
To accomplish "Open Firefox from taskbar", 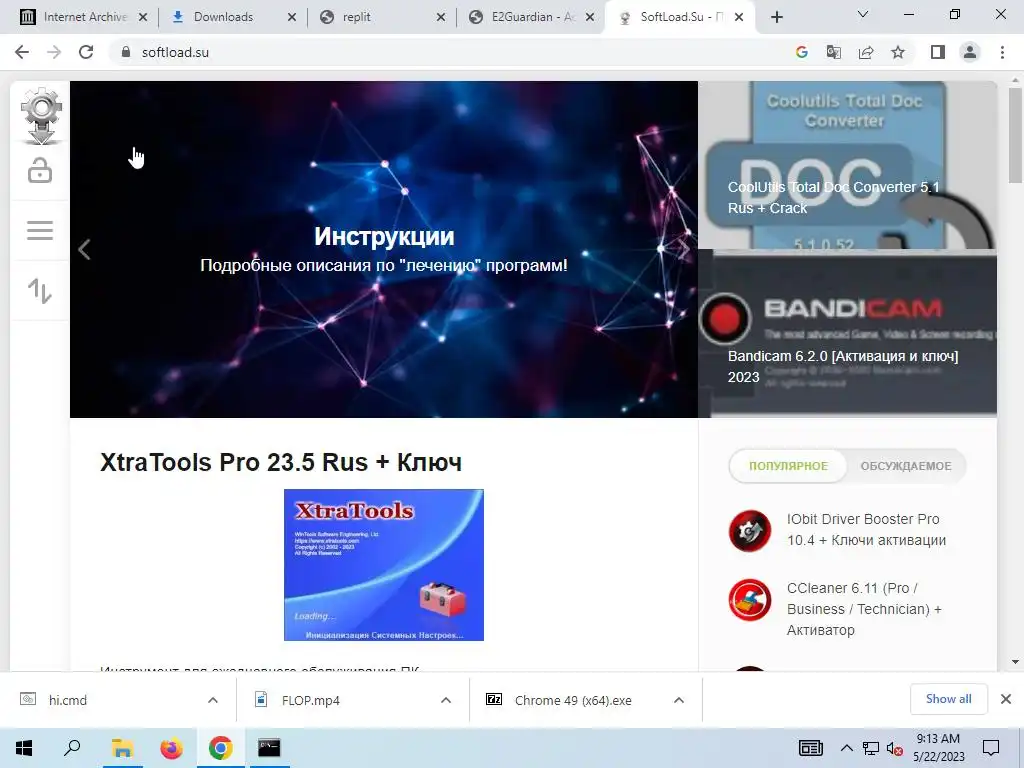I will click(x=171, y=748).
